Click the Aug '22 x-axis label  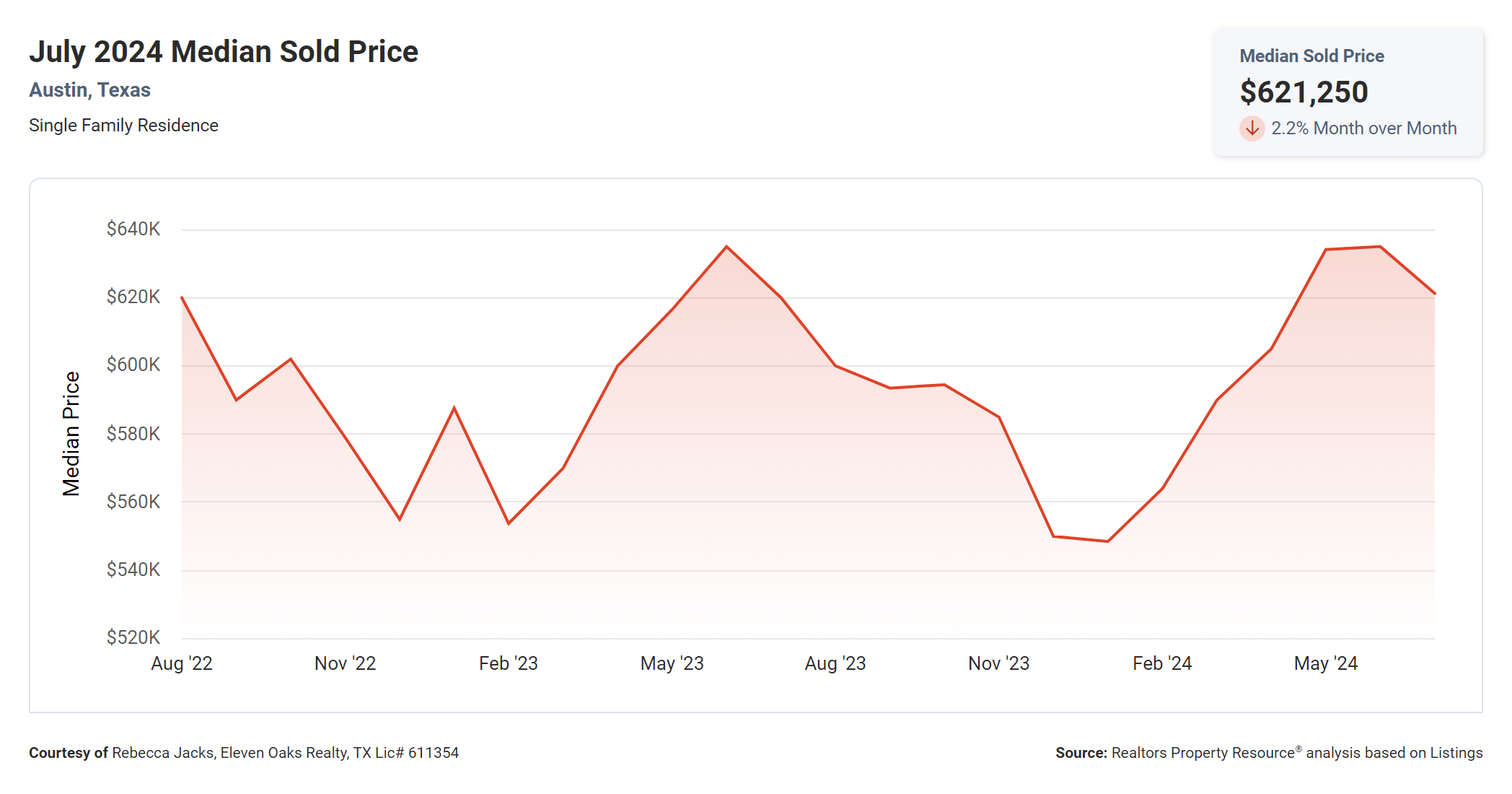pos(182,663)
